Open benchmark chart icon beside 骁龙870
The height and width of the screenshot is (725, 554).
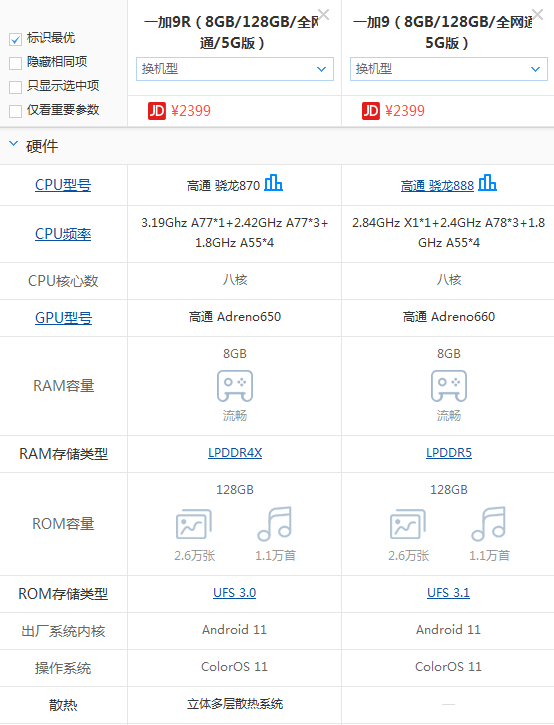tap(273, 183)
